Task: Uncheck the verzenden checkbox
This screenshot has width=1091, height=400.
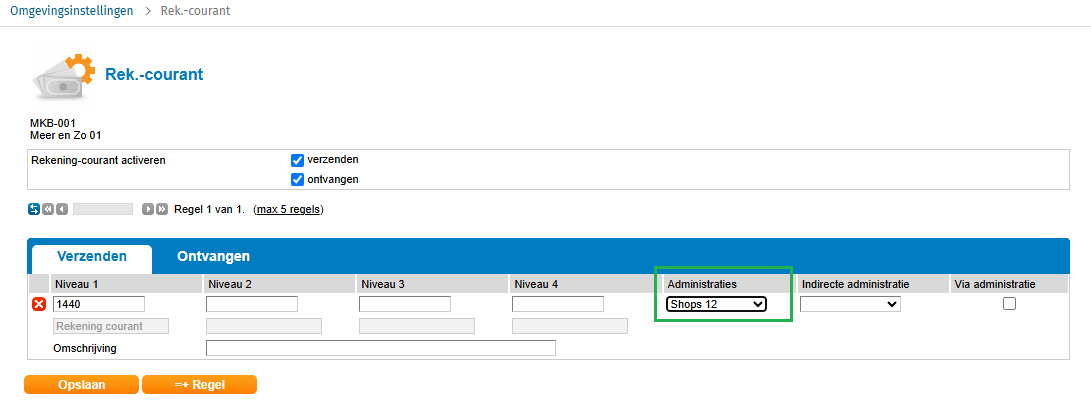Action: [297, 160]
